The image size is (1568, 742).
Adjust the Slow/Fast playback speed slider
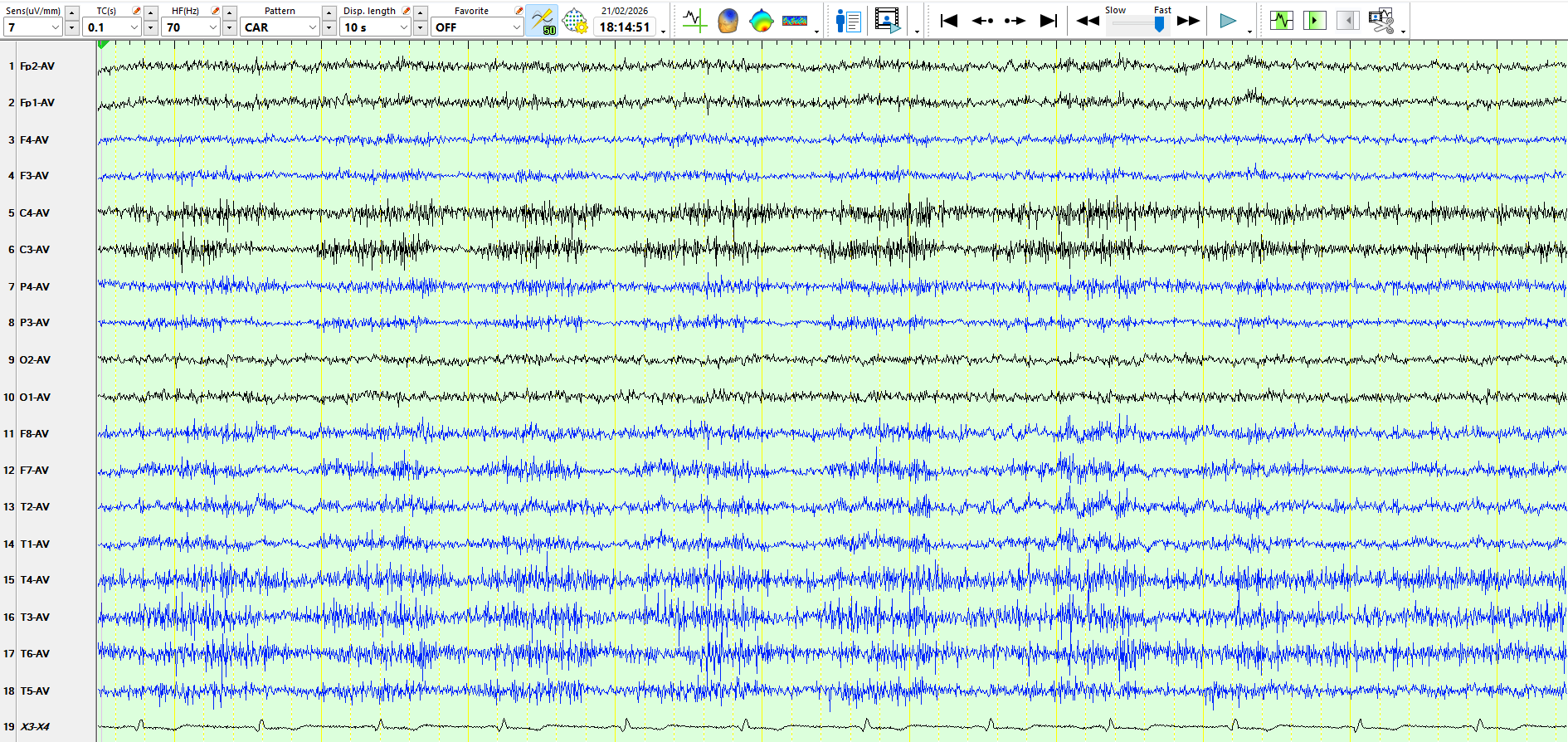point(1159,24)
